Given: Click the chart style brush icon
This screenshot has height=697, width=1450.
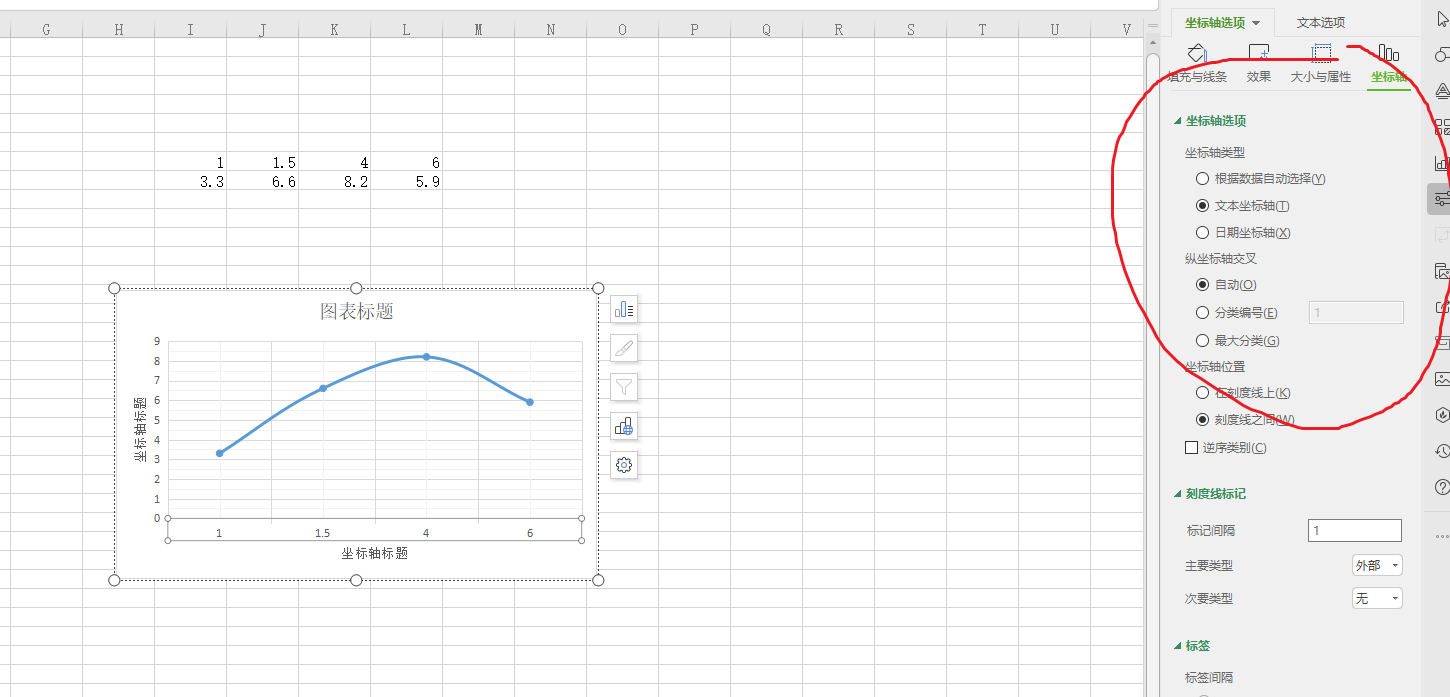Looking at the screenshot, I should [624, 349].
